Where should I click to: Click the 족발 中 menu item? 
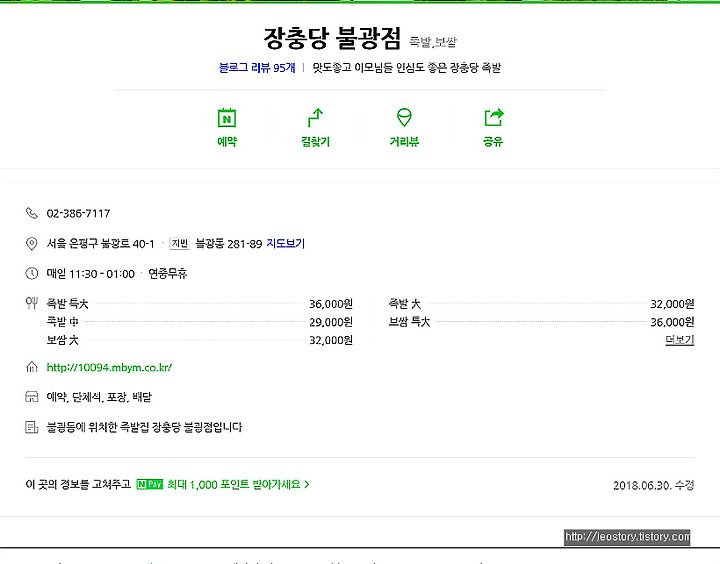click(x=62, y=321)
